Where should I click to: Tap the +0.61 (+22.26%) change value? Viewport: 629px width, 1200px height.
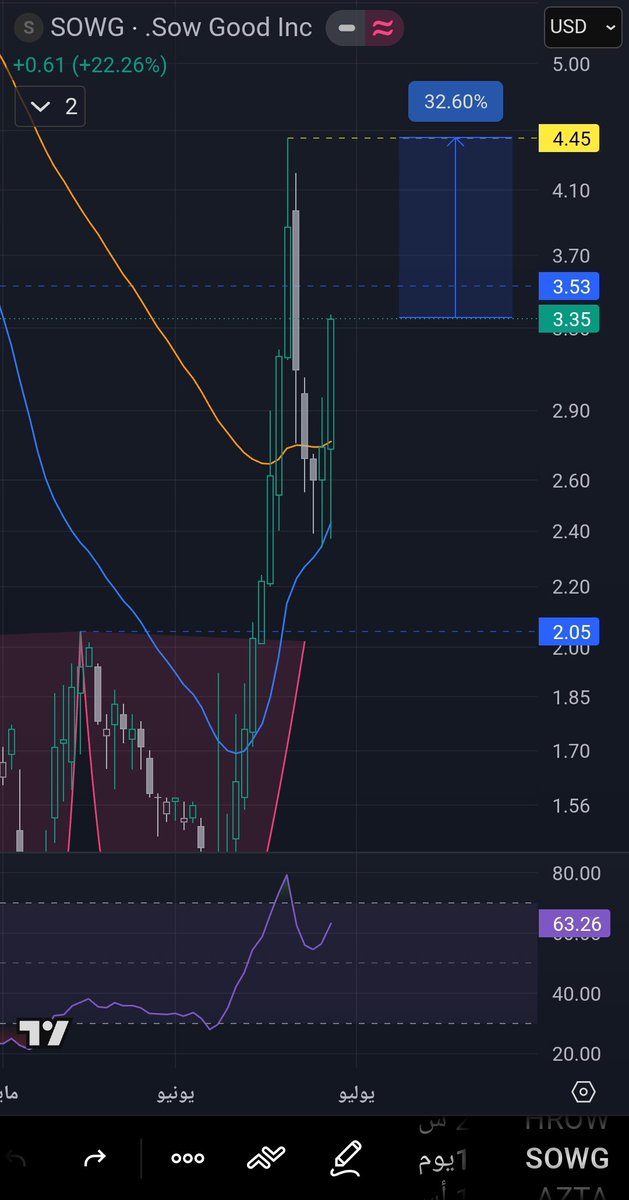pos(90,65)
